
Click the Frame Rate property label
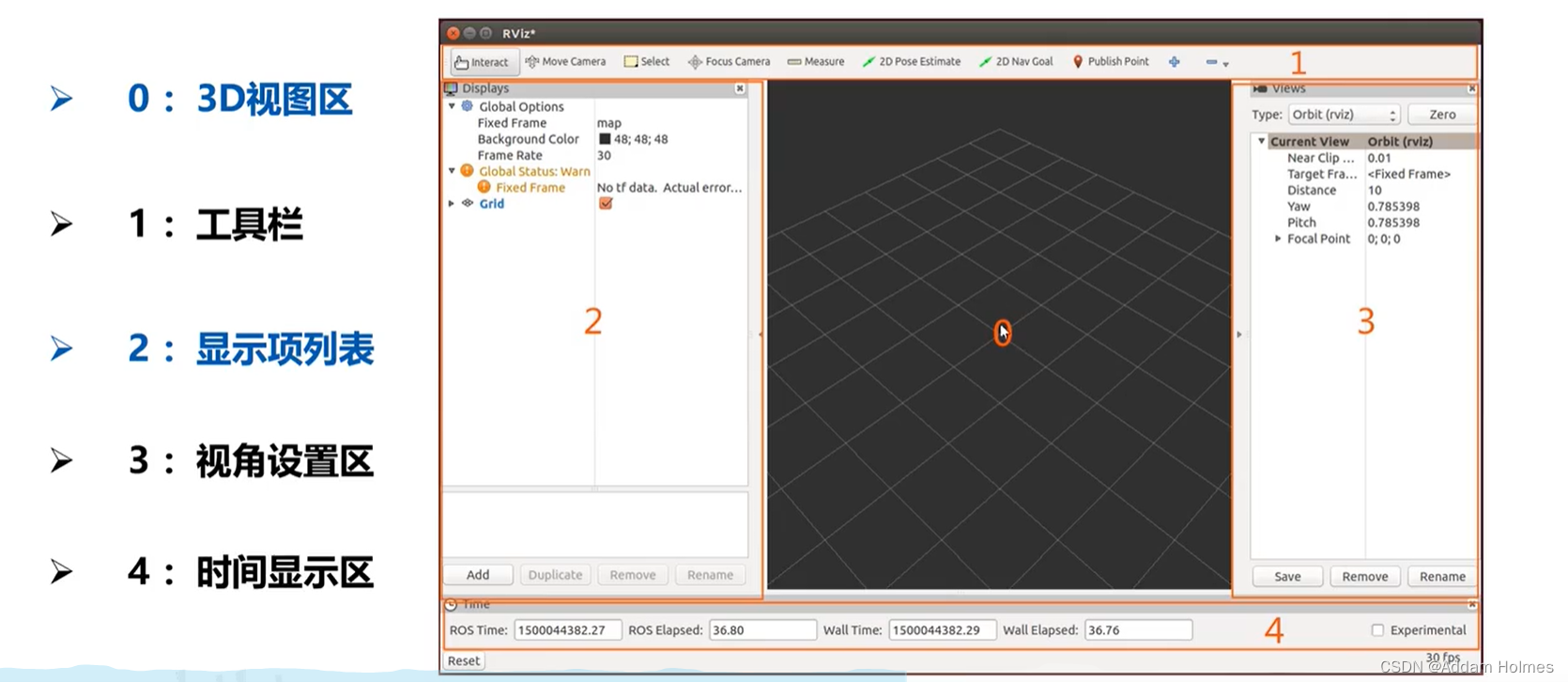coord(510,155)
